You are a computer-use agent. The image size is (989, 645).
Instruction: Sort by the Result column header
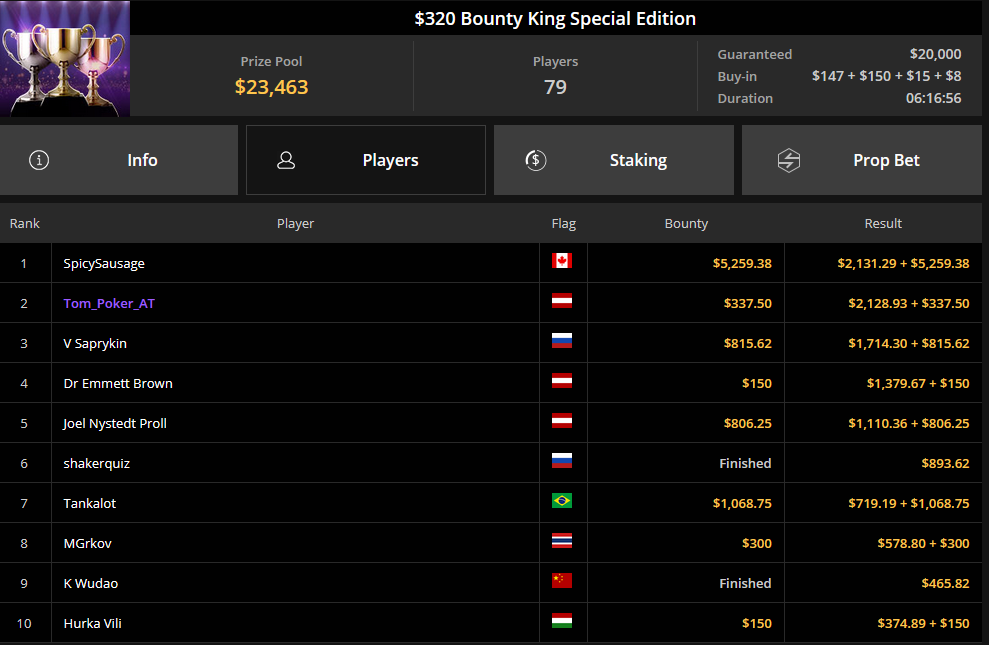[883, 223]
